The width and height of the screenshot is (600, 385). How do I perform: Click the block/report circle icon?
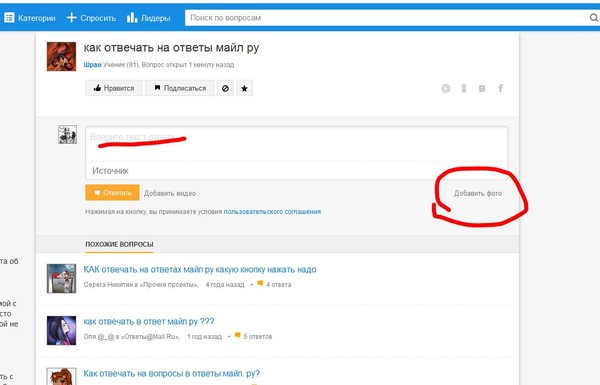tap(225, 88)
